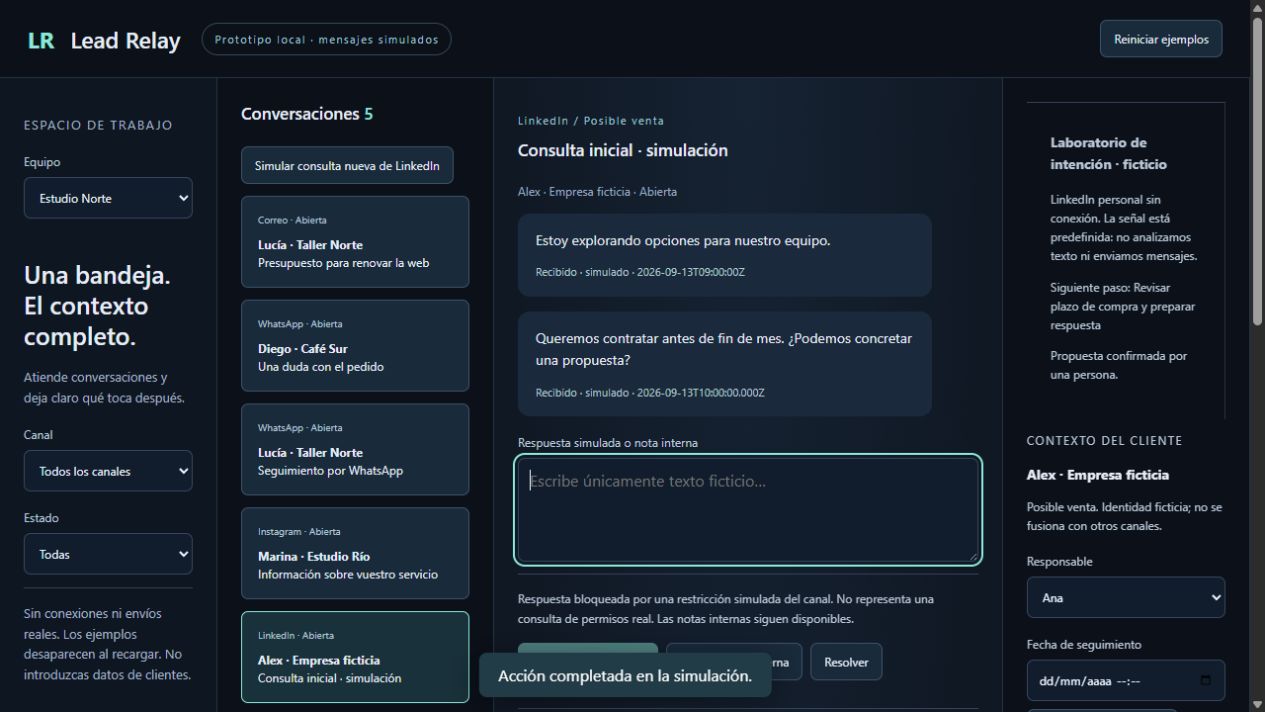Click the timestamp 2026-09-13T09:00:00Z

(x=690, y=272)
